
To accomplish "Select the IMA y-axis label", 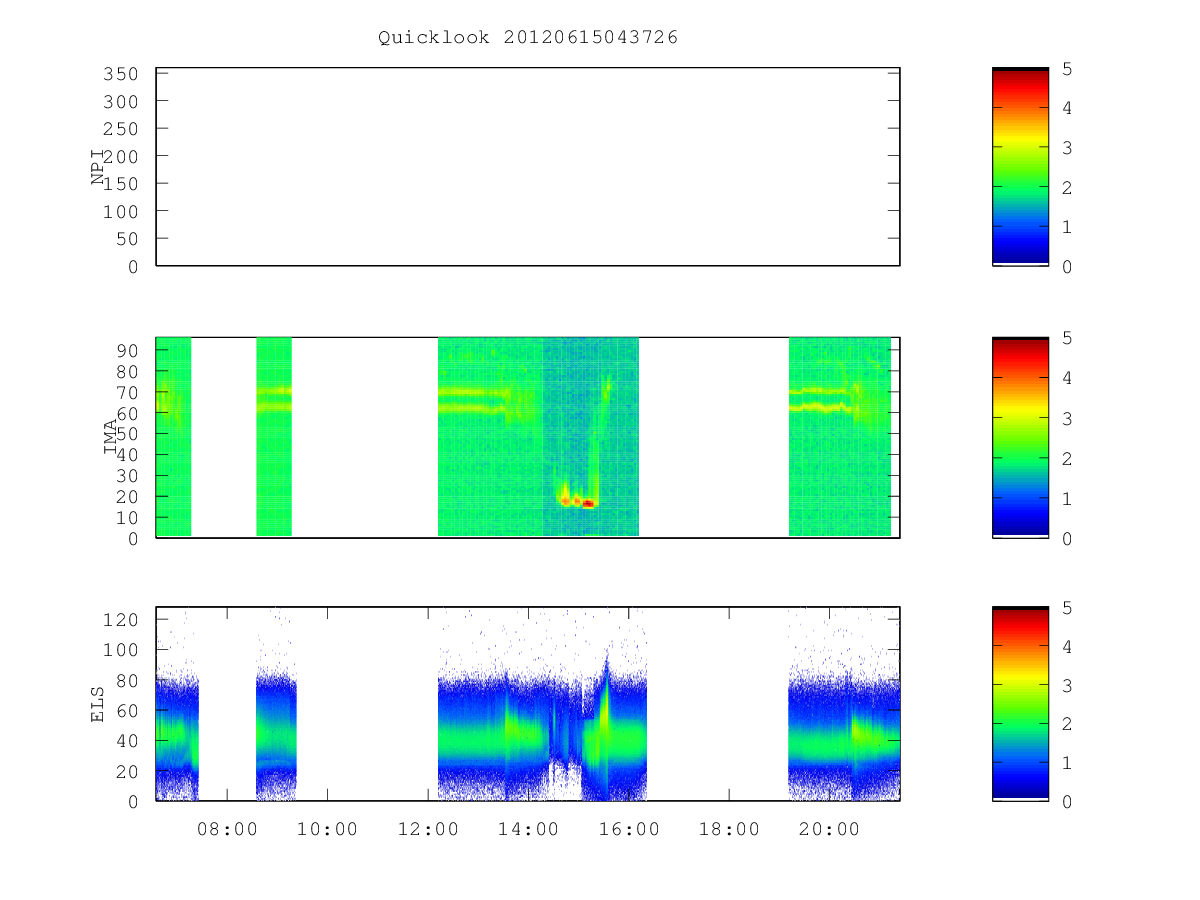I will tap(110, 437).
